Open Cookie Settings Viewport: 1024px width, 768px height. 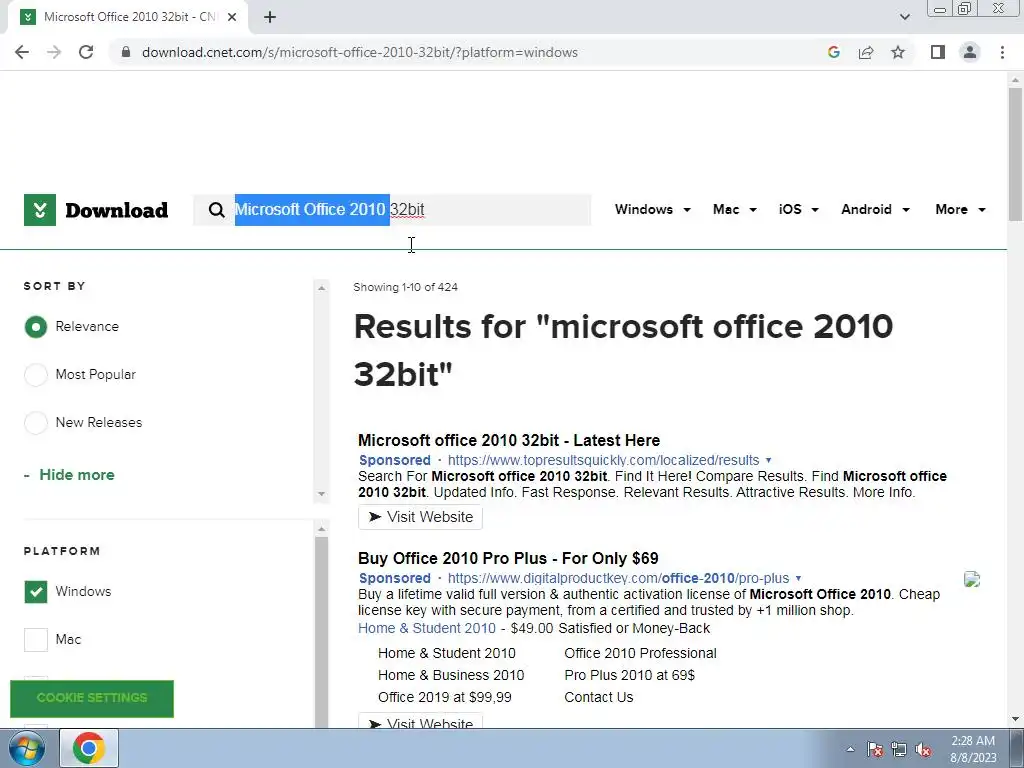[92, 698]
